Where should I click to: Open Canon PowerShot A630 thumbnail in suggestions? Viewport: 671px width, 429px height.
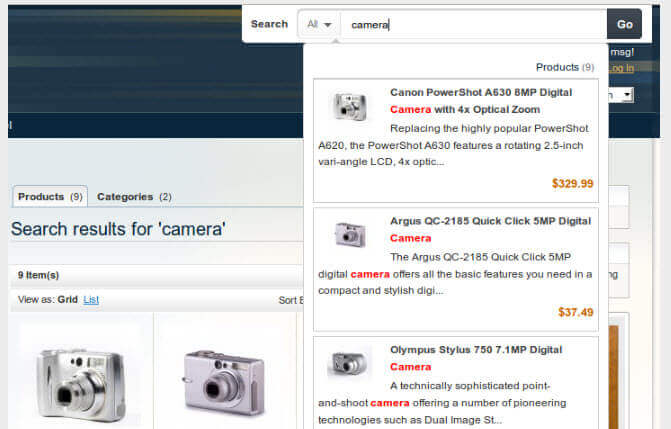(x=348, y=105)
